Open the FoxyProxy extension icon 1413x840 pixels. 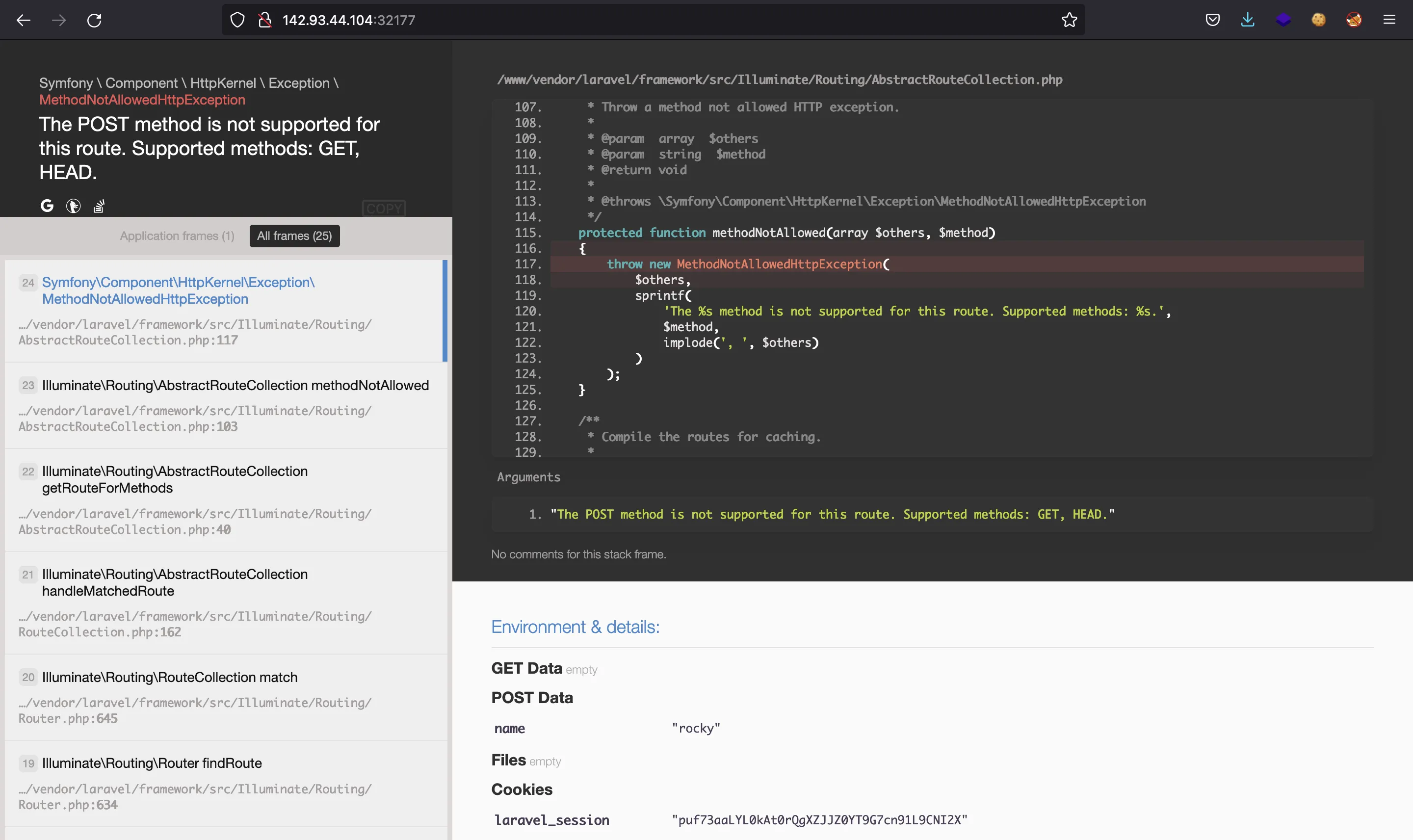click(x=1354, y=21)
